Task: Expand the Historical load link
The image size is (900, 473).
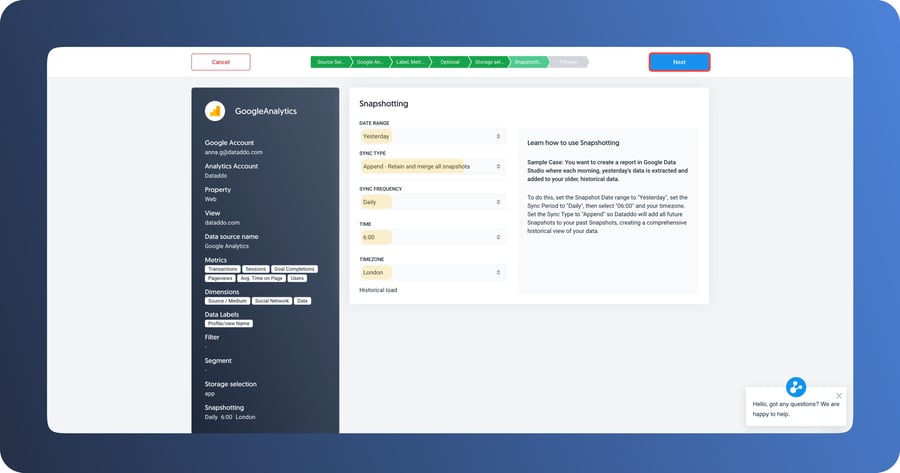Action: pyautogui.click(x=378, y=290)
